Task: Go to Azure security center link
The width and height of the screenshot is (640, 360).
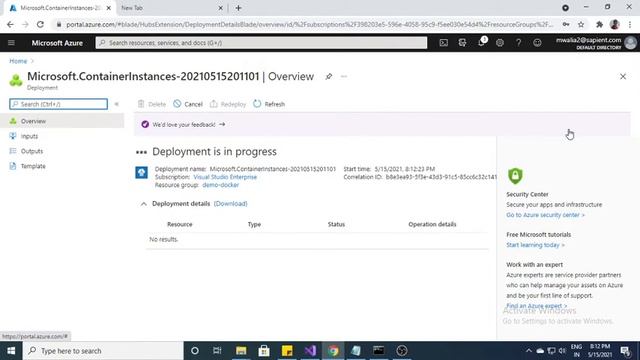Action: click(x=545, y=215)
